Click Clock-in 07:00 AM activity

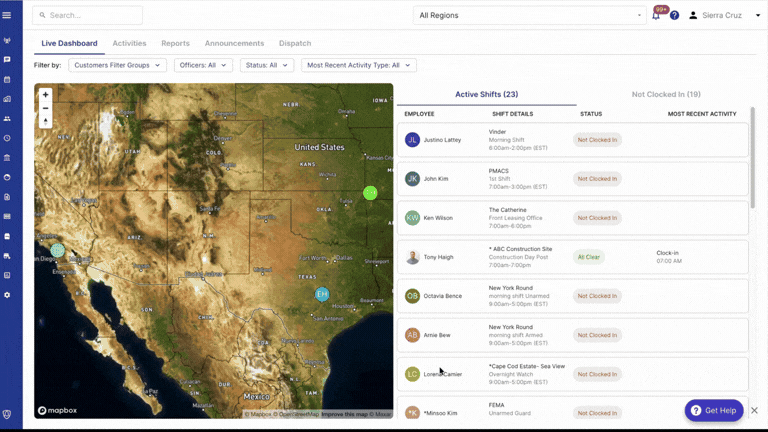(x=669, y=257)
